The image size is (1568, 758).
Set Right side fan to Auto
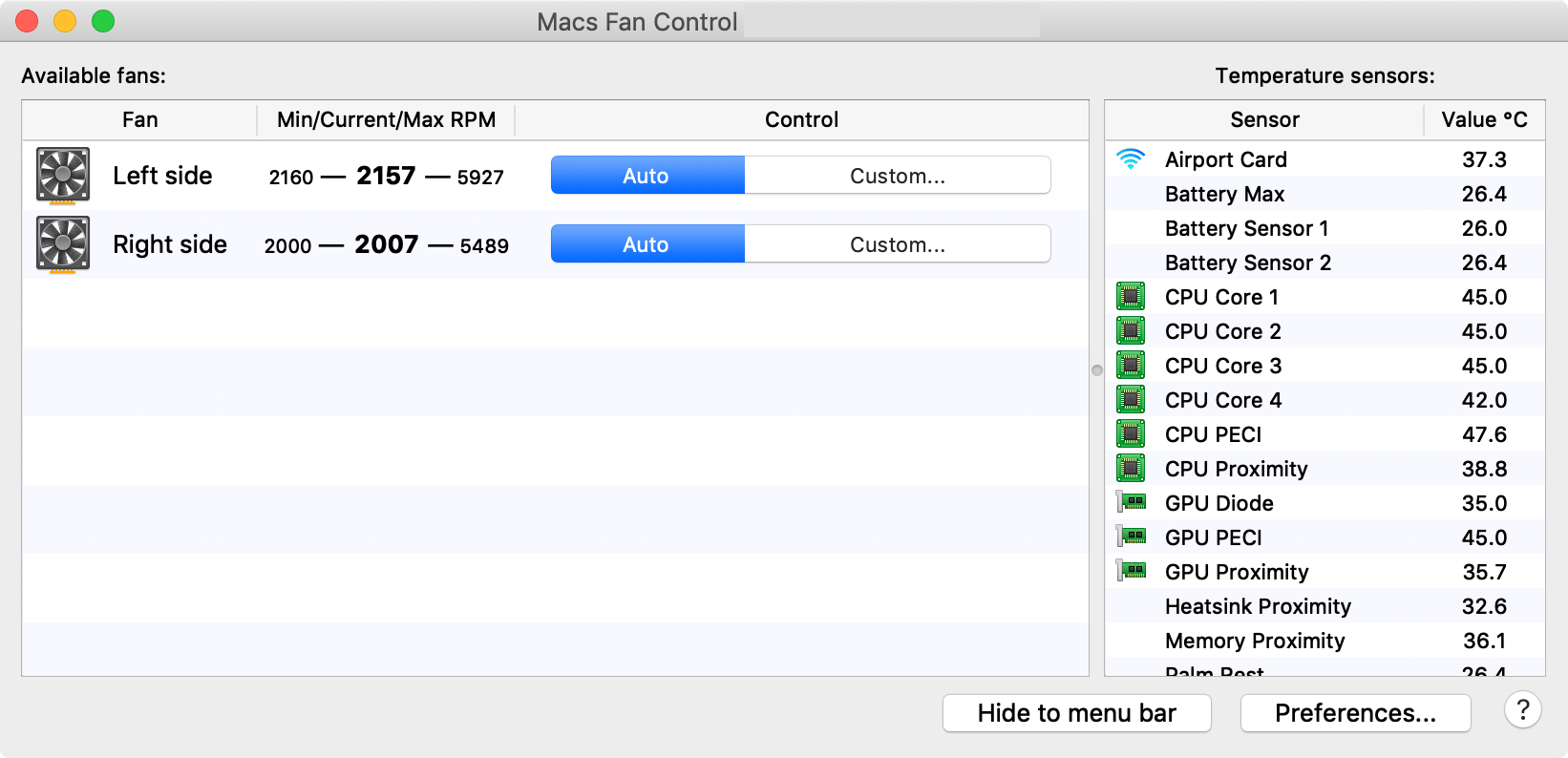pyautogui.click(x=647, y=244)
